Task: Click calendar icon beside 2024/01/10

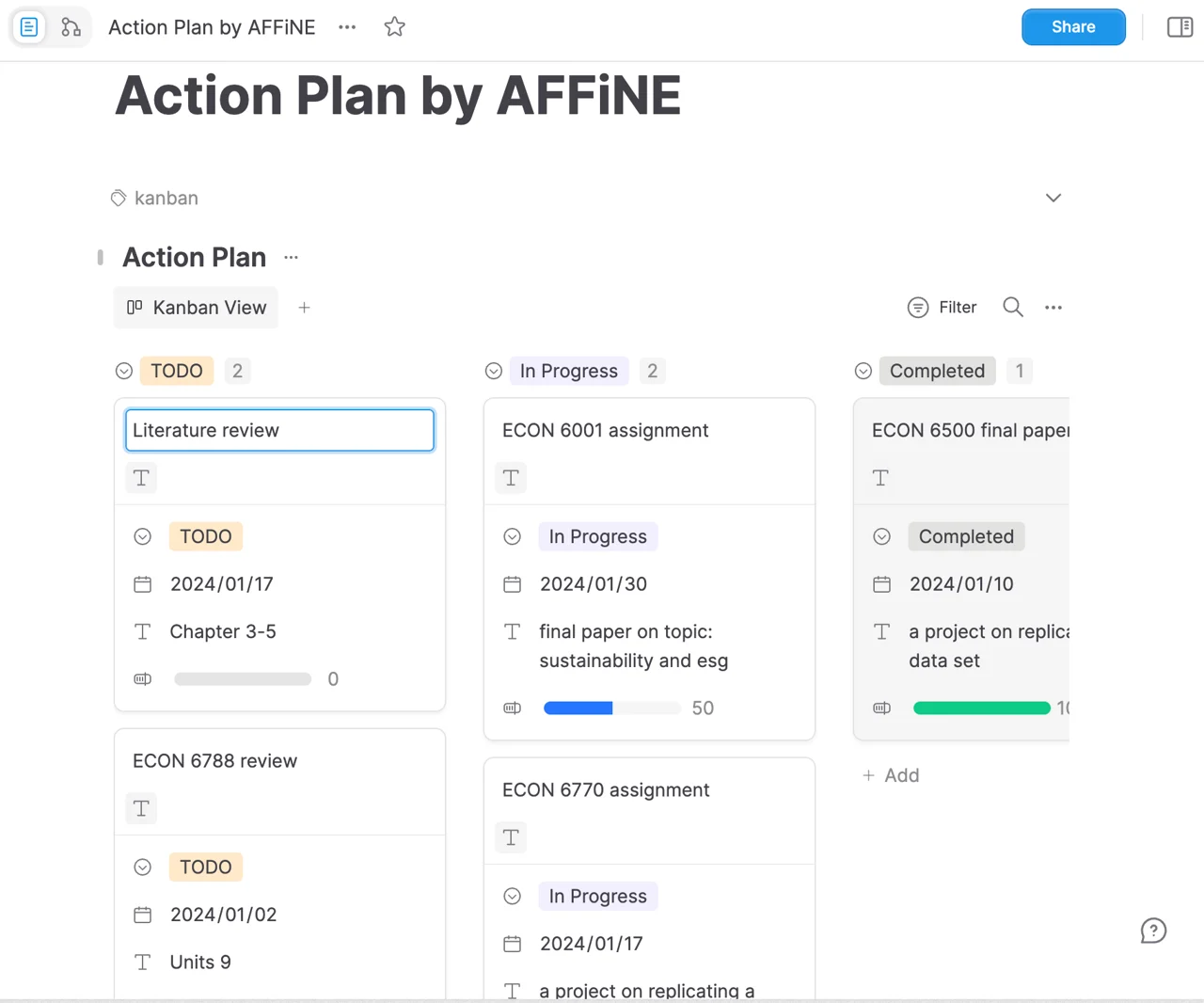Action: tap(882, 584)
